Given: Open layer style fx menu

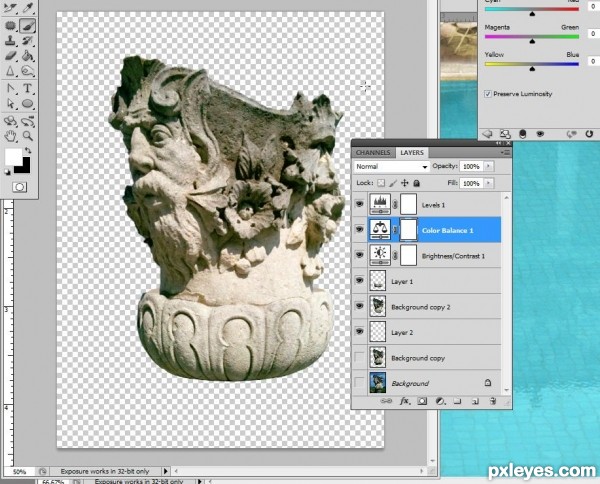Looking at the screenshot, I should [404, 401].
